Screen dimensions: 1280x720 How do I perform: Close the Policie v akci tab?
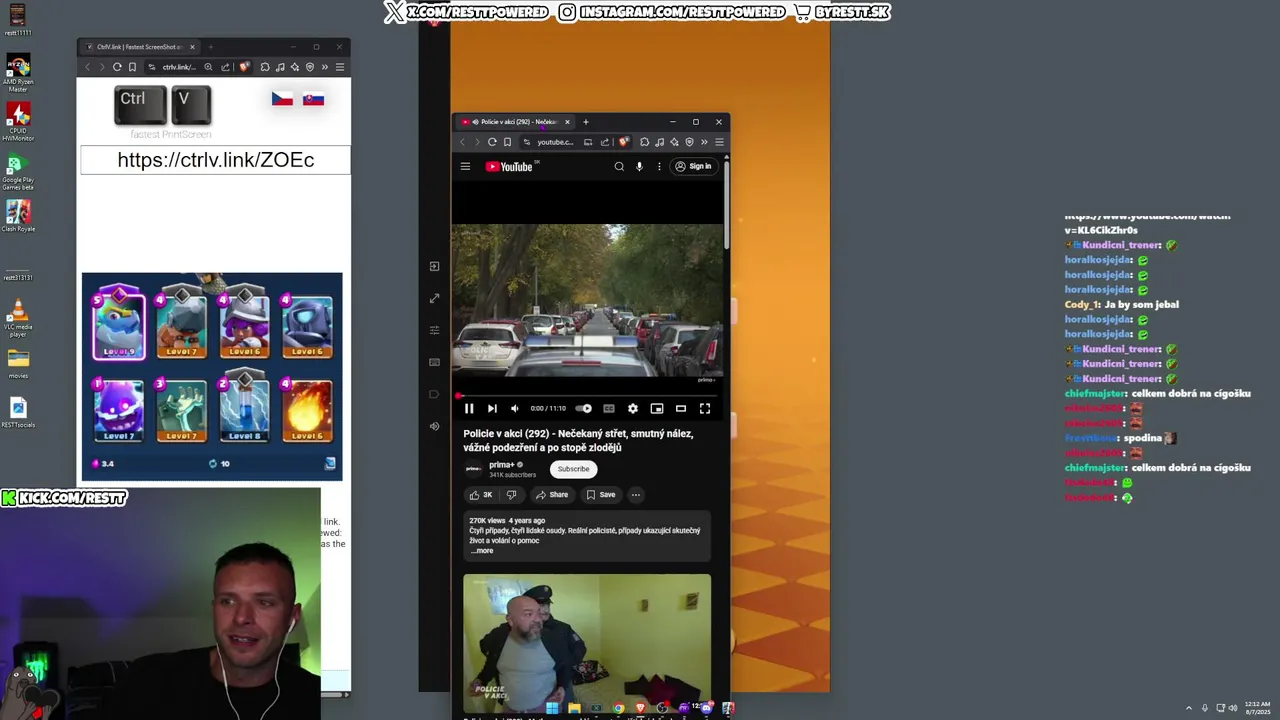tap(567, 122)
